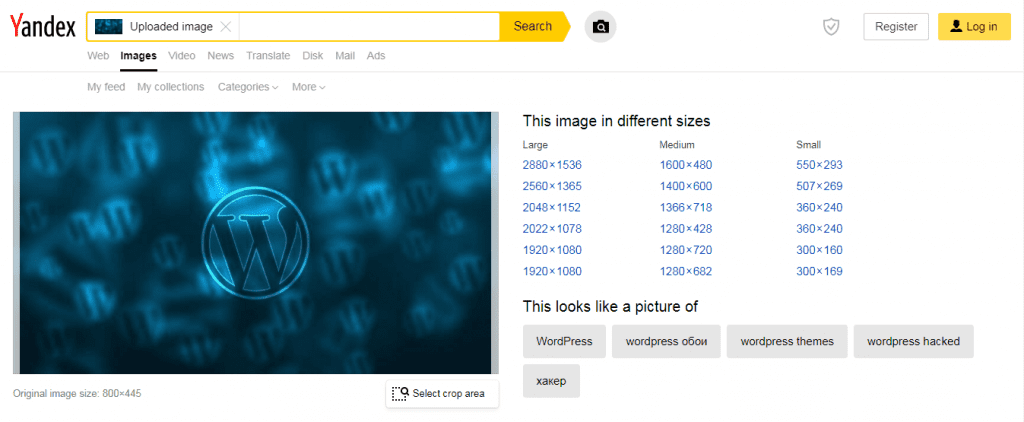
Task: Open the Ads tab
Action: 376,56
